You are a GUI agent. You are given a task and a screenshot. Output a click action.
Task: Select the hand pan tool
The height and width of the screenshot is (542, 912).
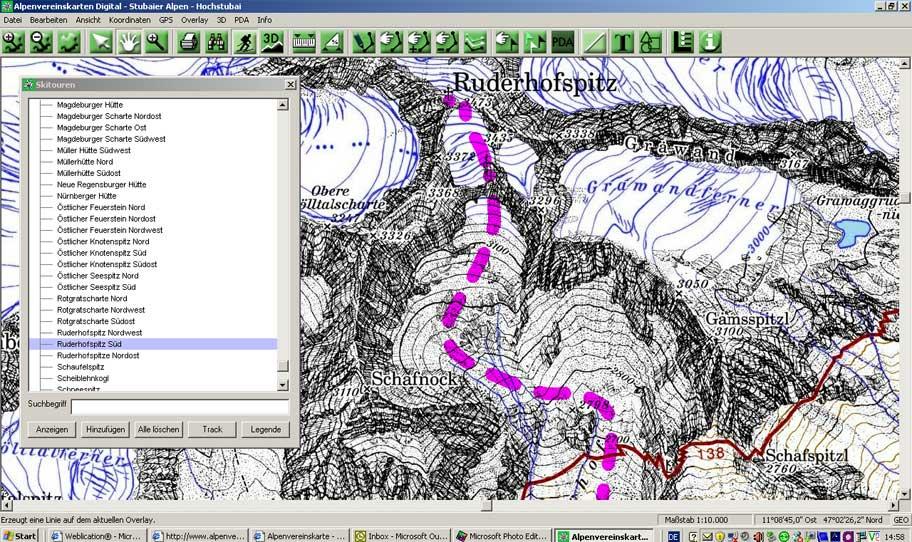pyautogui.click(x=128, y=42)
